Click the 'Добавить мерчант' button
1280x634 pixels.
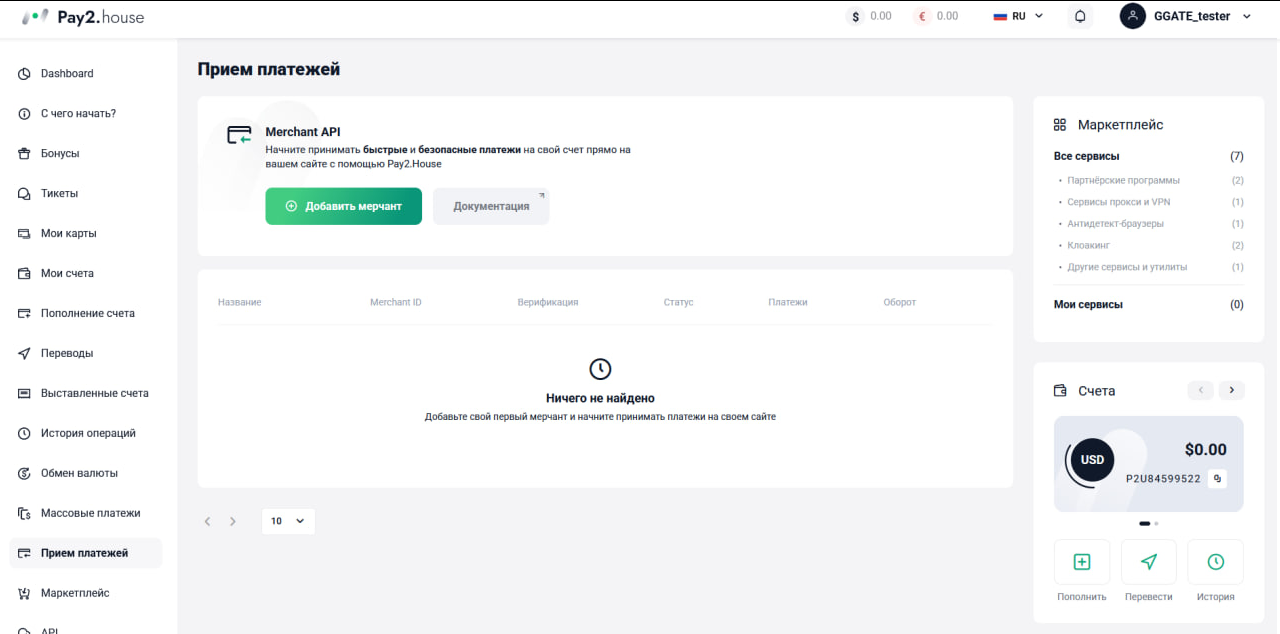[343, 206]
